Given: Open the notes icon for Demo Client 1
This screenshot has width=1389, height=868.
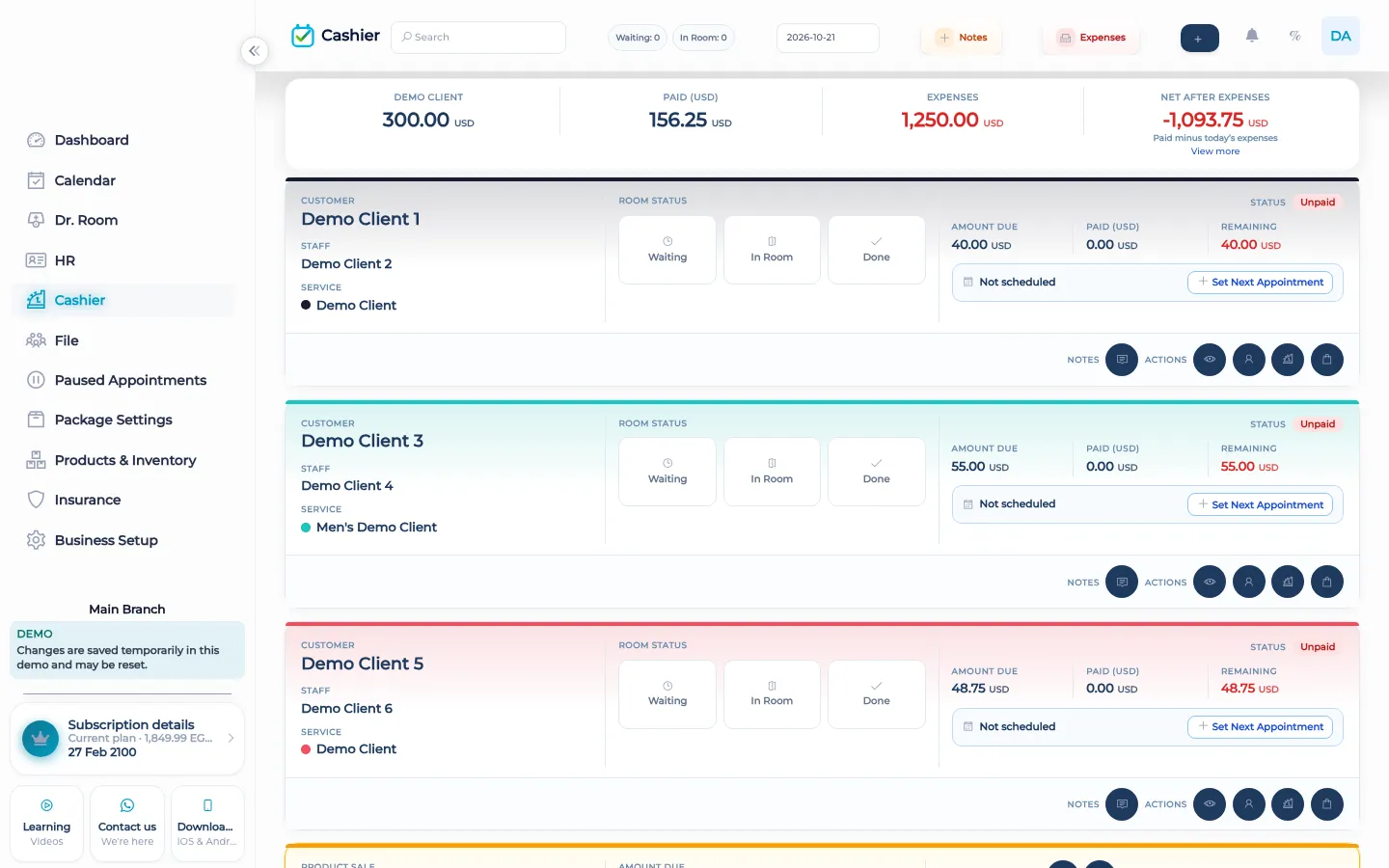Looking at the screenshot, I should tap(1122, 360).
